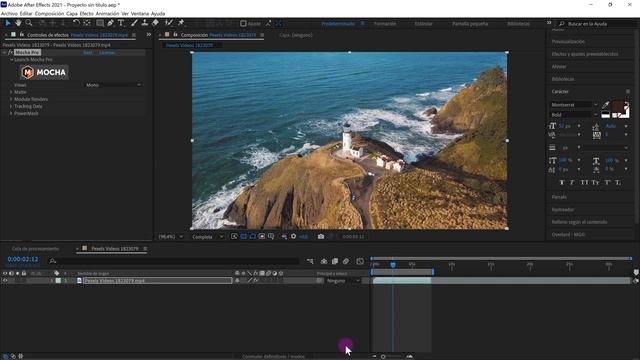Open the graph editor icon
The height and width of the screenshot is (360, 640).
pyautogui.click(x=360, y=261)
